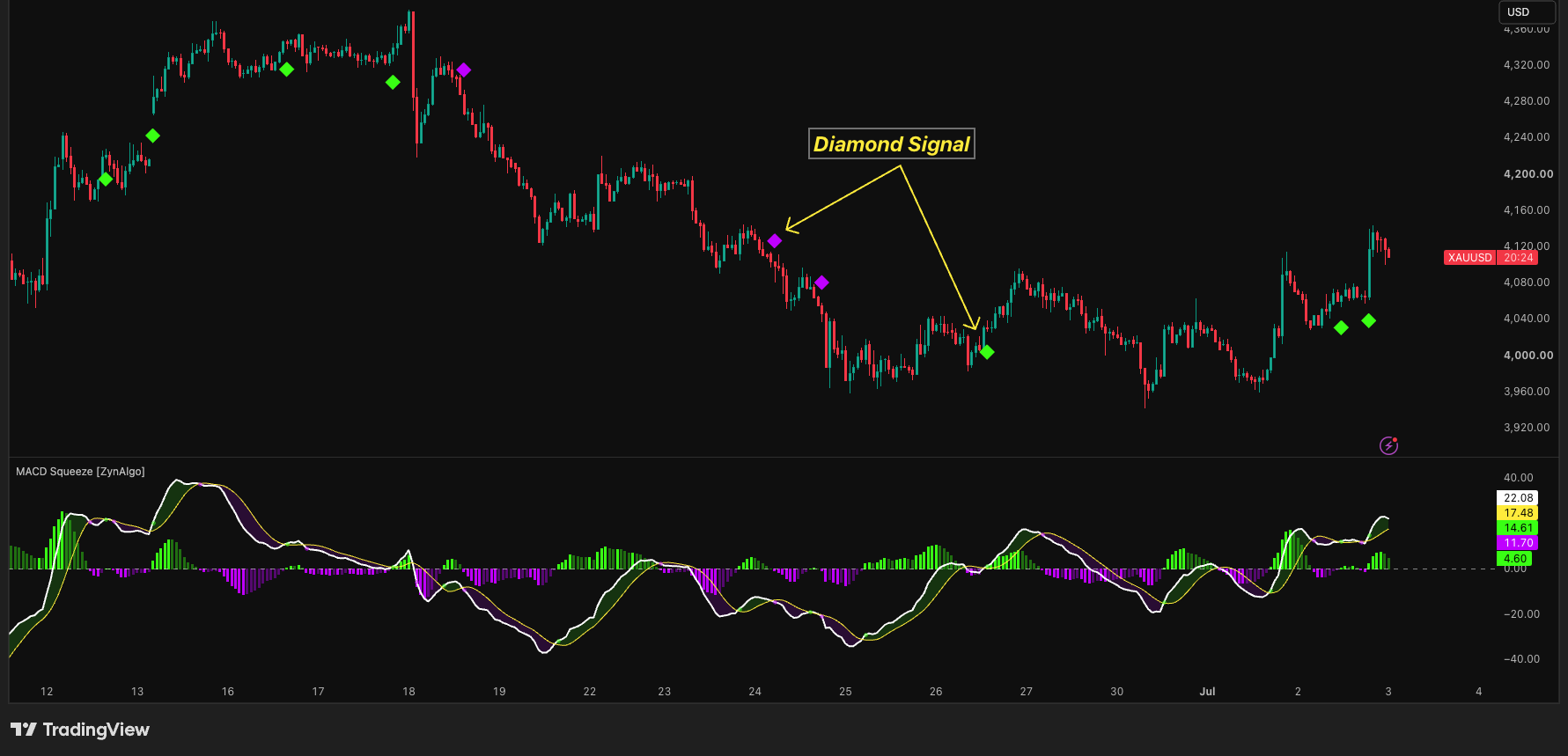Select the MACD Squeeze [ZynAlgo] indicator title

[x=80, y=472]
